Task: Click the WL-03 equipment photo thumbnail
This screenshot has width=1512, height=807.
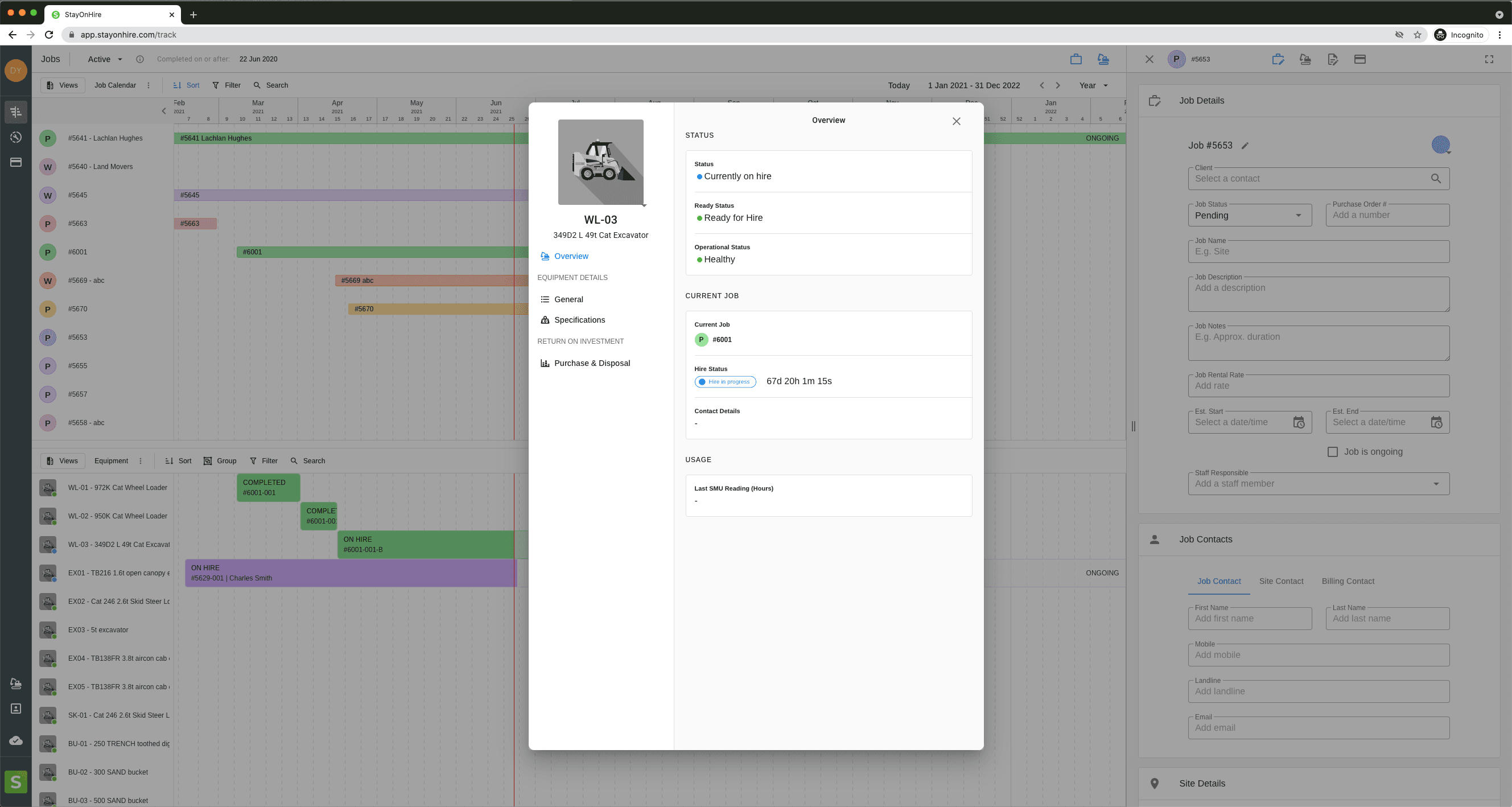Action: pos(600,162)
